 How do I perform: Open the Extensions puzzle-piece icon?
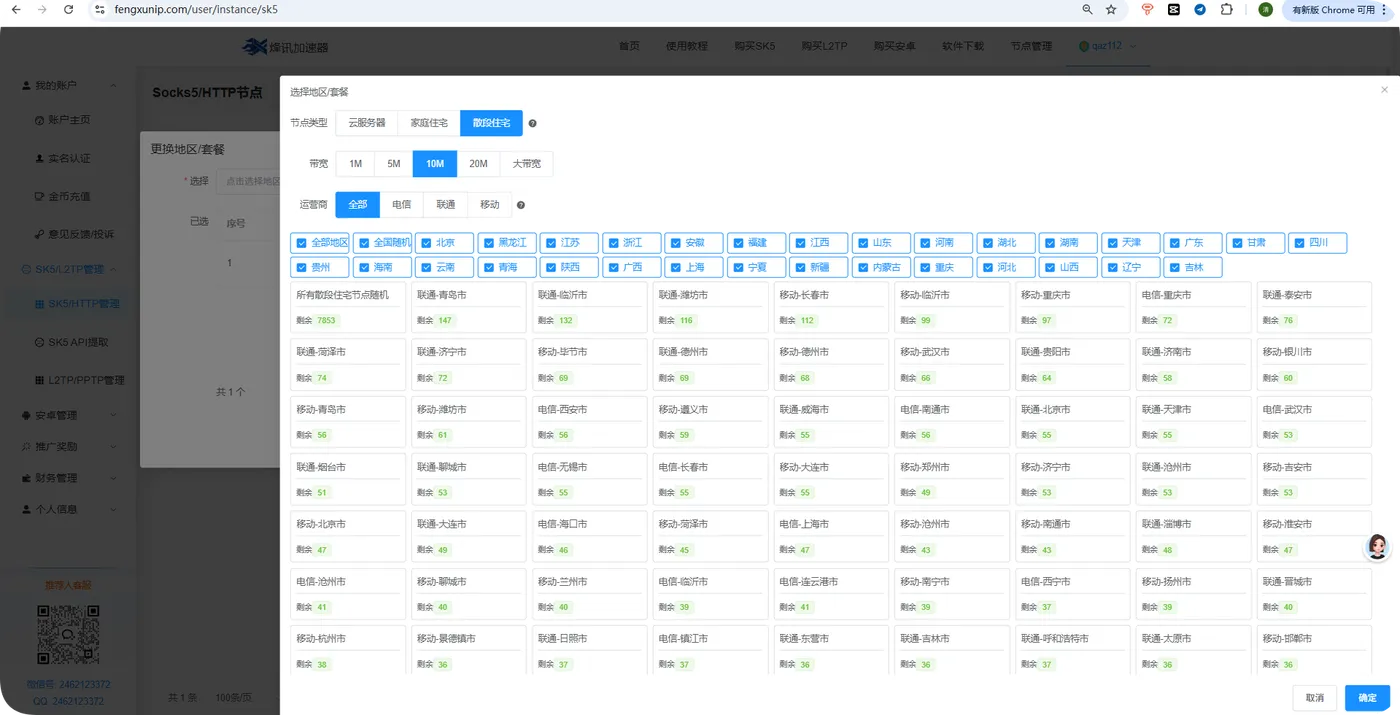click(x=1227, y=9)
